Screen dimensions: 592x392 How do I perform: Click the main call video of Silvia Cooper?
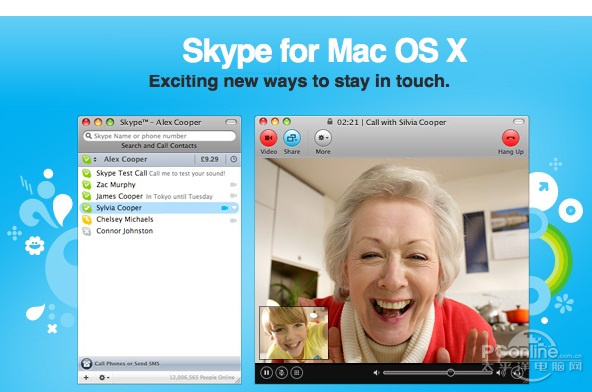(x=392, y=260)
